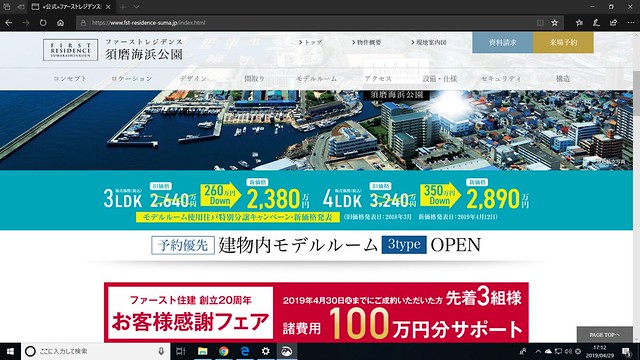Open the 現地案内図 header link

coord(429,42)
